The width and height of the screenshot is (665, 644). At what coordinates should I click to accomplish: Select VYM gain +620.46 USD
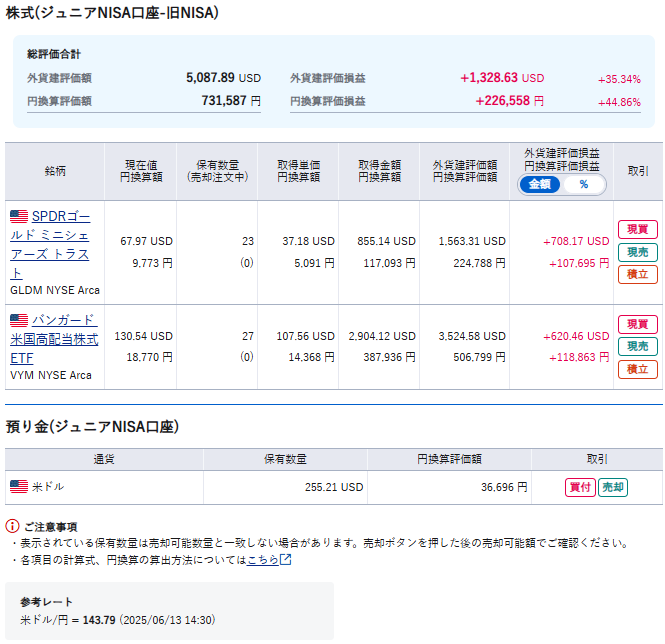[x=576, y=336]
